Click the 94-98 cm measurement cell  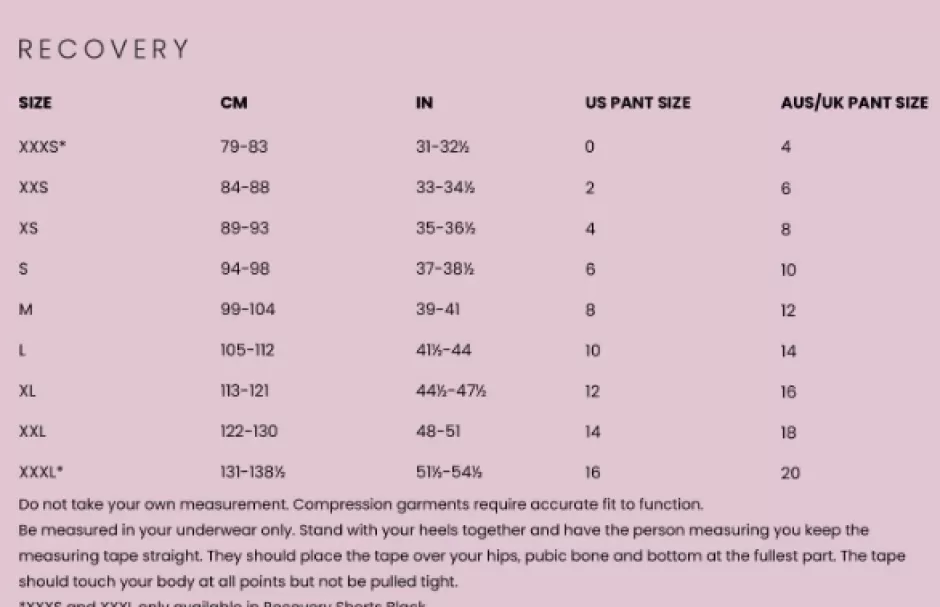point(245,269)
